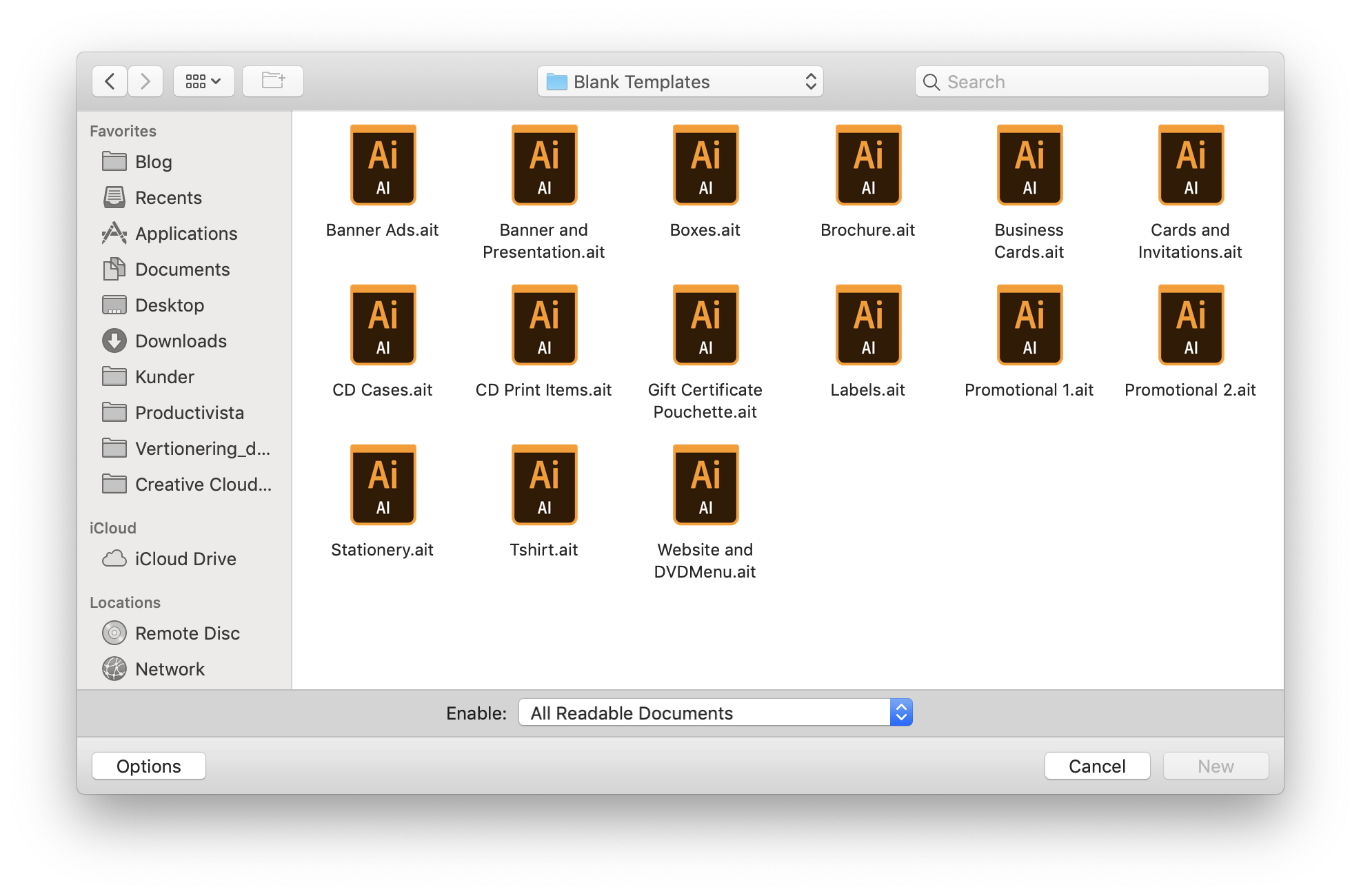
Task: Open the Vertionering_d... folder in sidebar
Action: (185, 449)
